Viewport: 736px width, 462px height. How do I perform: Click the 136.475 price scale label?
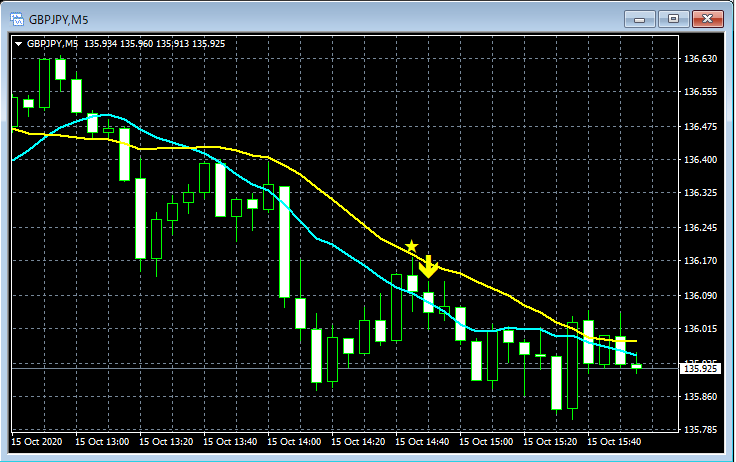coord(700,126)
